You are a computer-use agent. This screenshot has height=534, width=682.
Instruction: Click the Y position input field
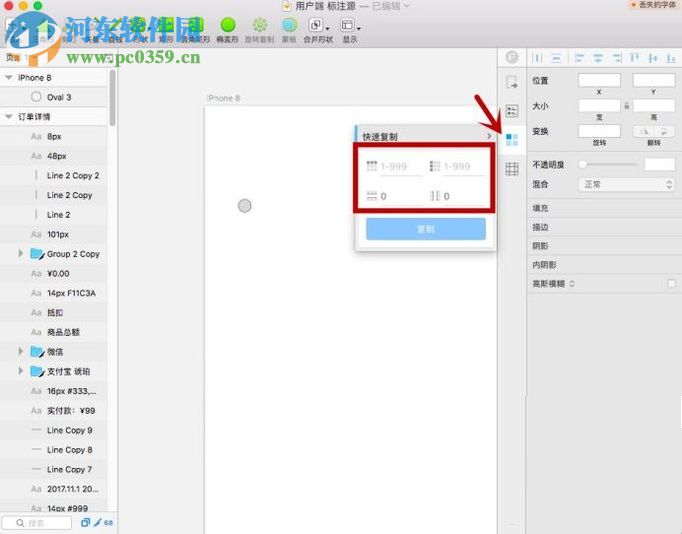pos(654,80)
